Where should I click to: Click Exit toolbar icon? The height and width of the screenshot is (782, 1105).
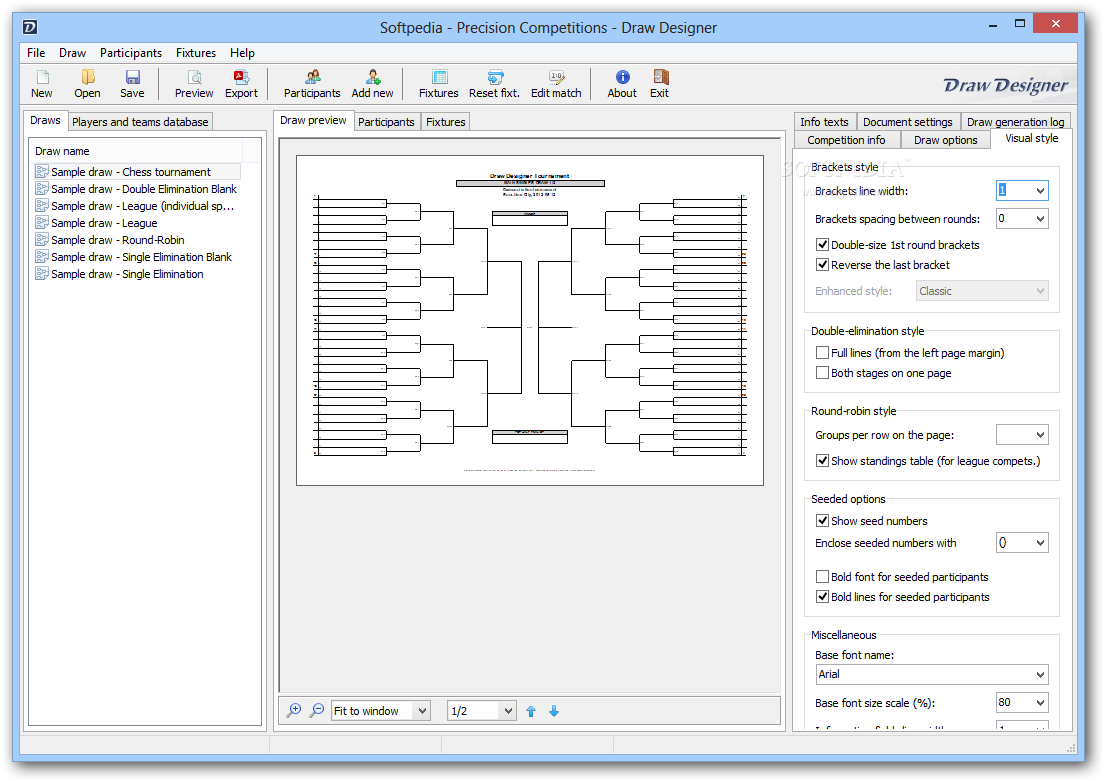[660, 84]
